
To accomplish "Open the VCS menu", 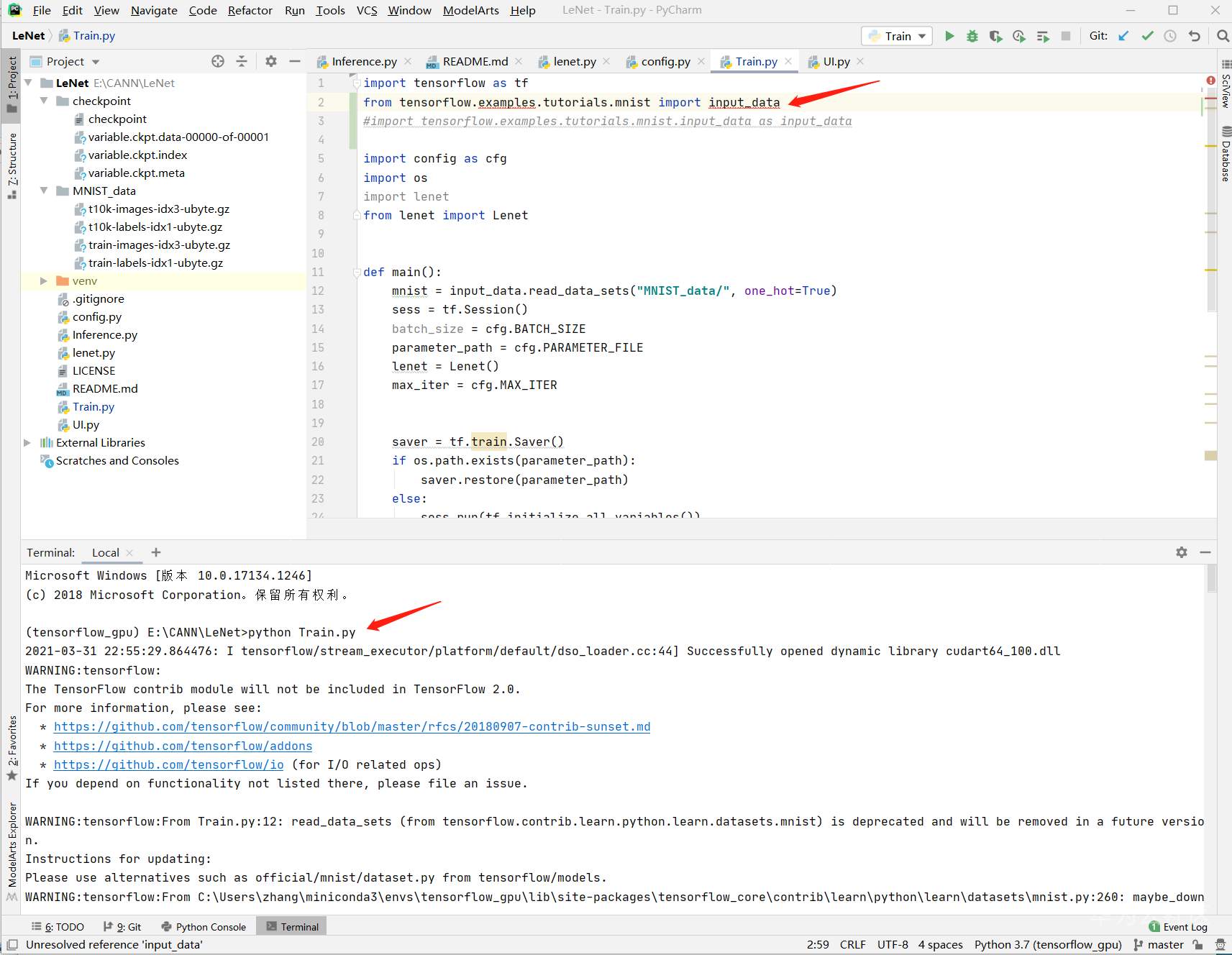I will 367,10.
